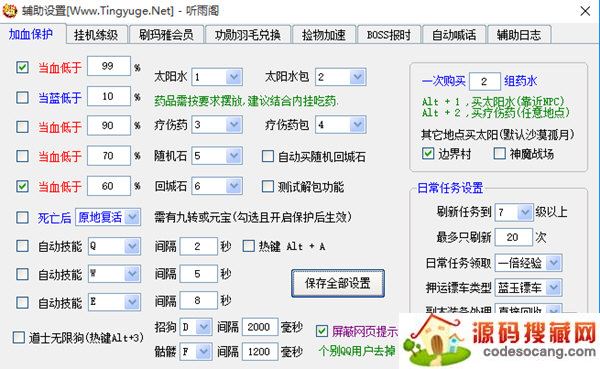The image size is (600, 369).
Task: Uncheck the 当血低于 60% checkbox
Action: click(x=22, y=186)
